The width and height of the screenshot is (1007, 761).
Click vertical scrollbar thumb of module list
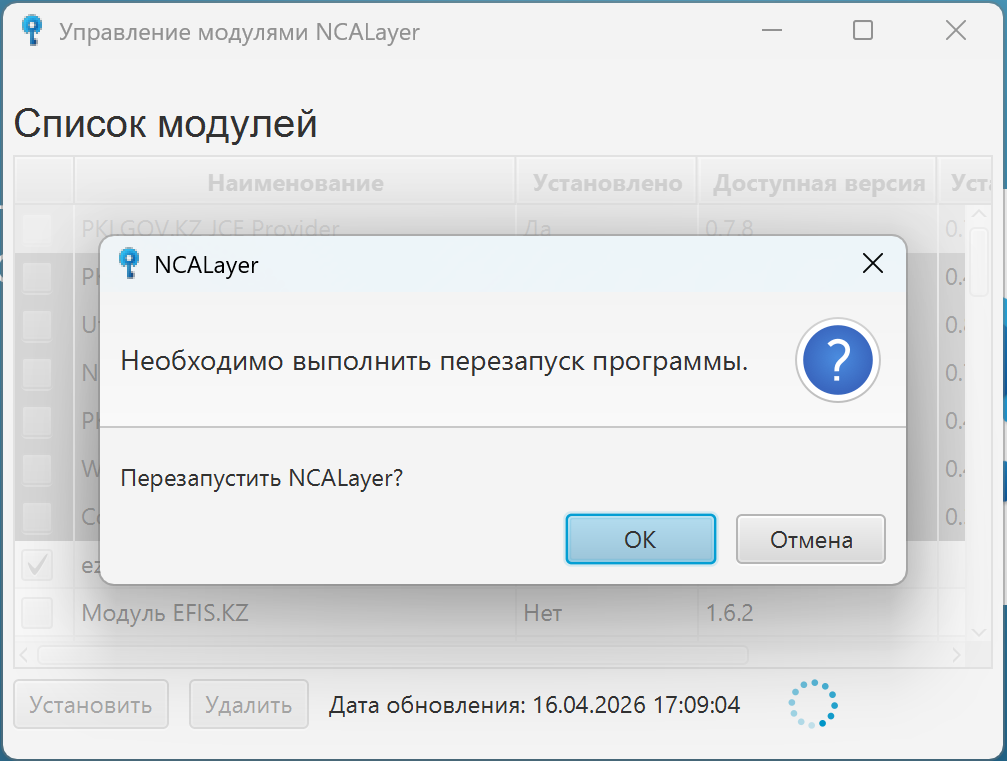pyautogui.click(x=979, y=262)
